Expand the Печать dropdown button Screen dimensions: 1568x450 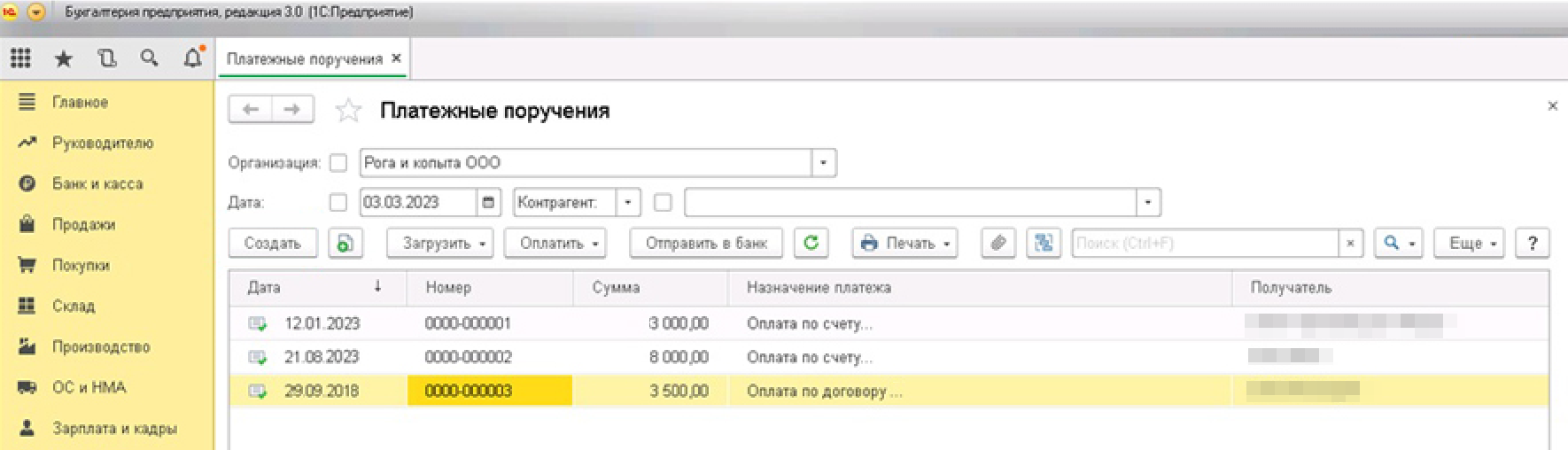[904, 243]
